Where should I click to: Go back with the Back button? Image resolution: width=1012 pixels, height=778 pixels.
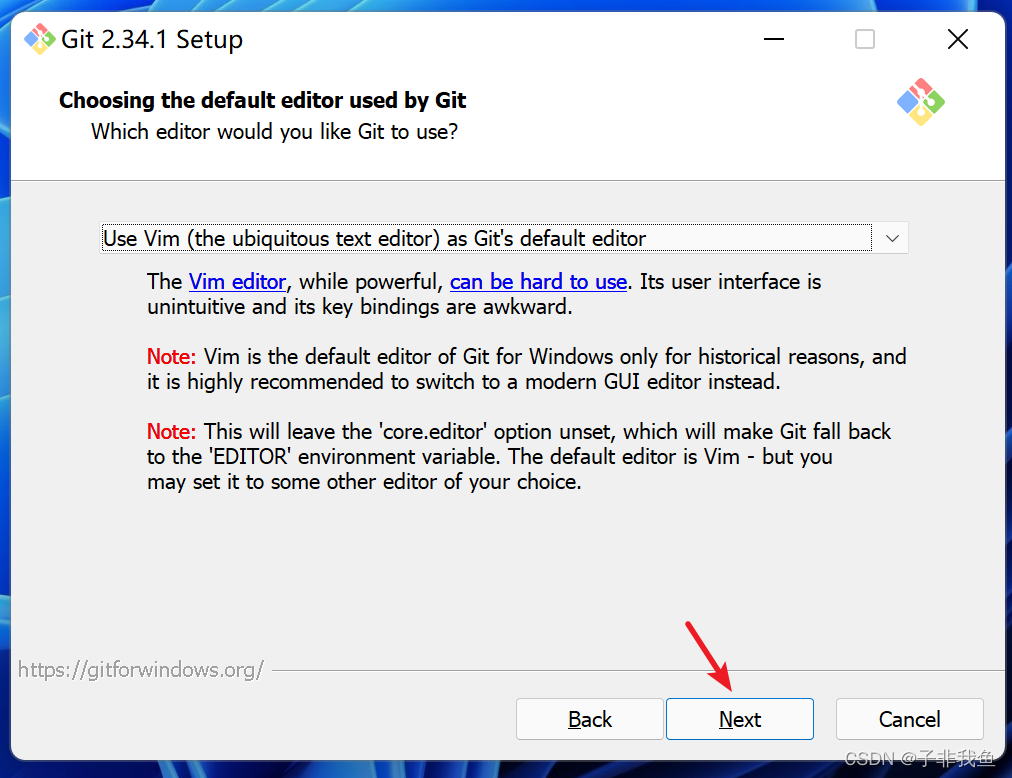(590, 719)
